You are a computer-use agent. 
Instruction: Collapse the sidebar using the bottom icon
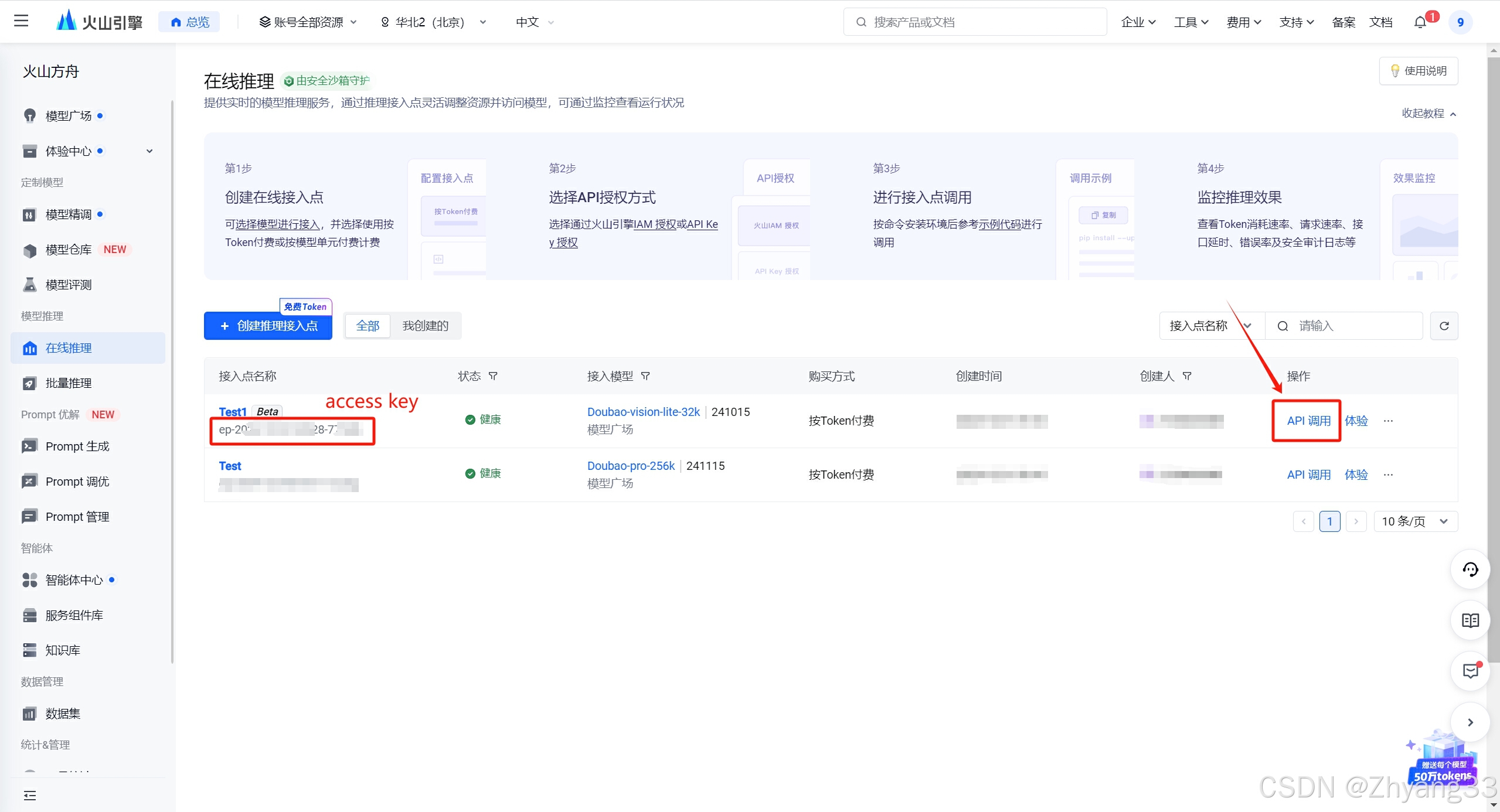pyautogui.click(x=29, y=795)
